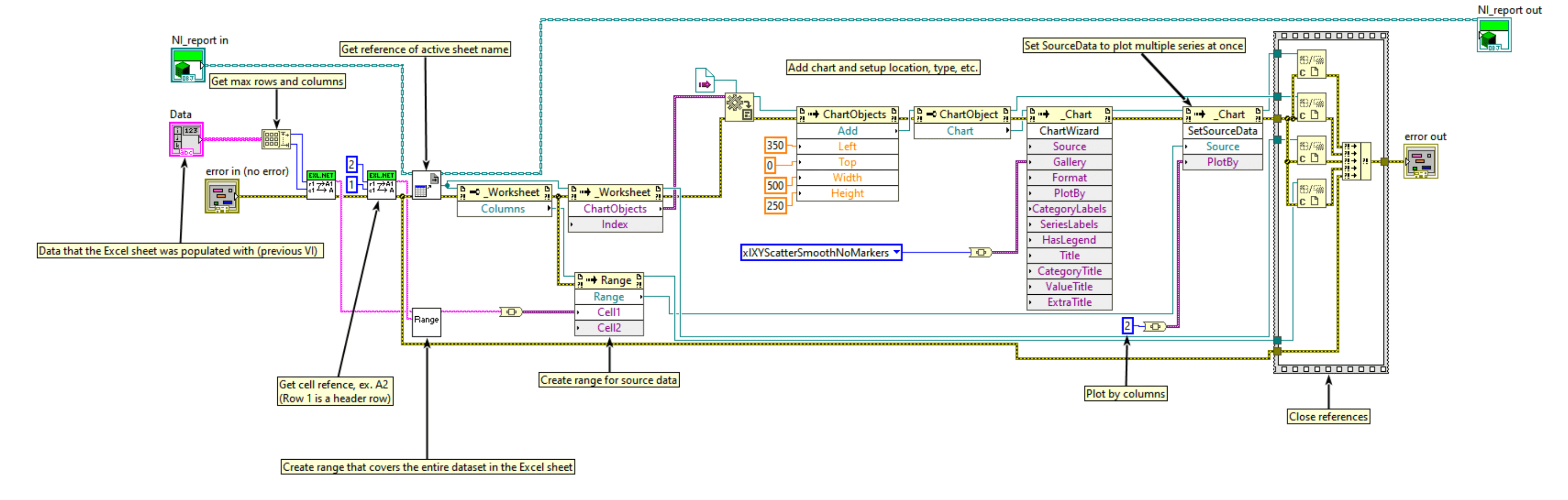This screenshot has height=500, width=1568.
Task: Click the Left parameter row
Action: tap(847, 147)
